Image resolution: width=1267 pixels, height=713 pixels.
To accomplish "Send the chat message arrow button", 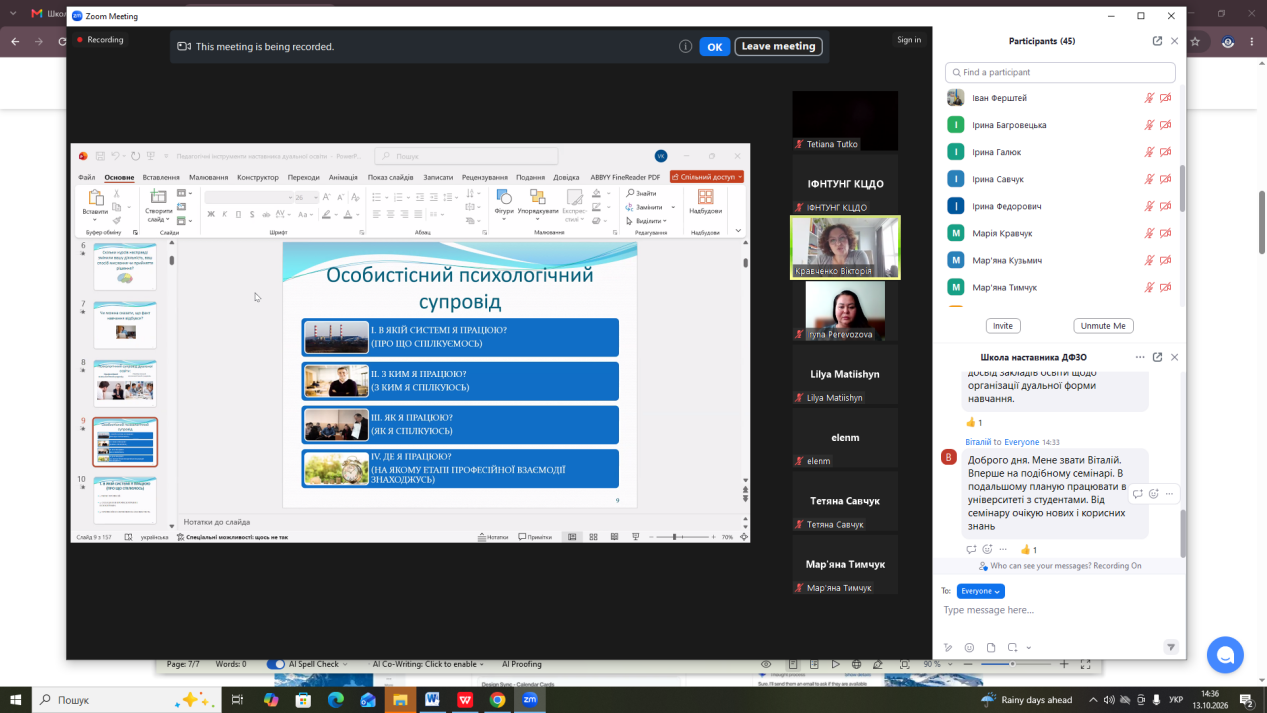I will point(1171,647).
